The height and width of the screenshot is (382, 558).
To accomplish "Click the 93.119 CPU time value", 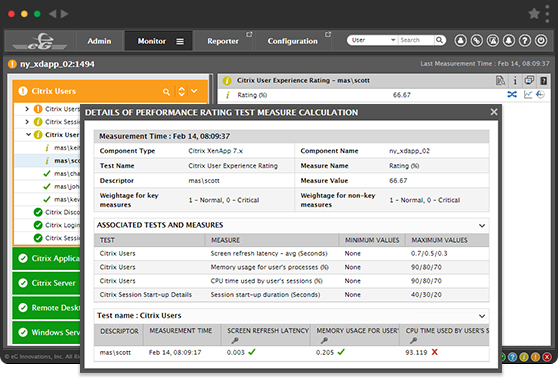I will (416, 352).
